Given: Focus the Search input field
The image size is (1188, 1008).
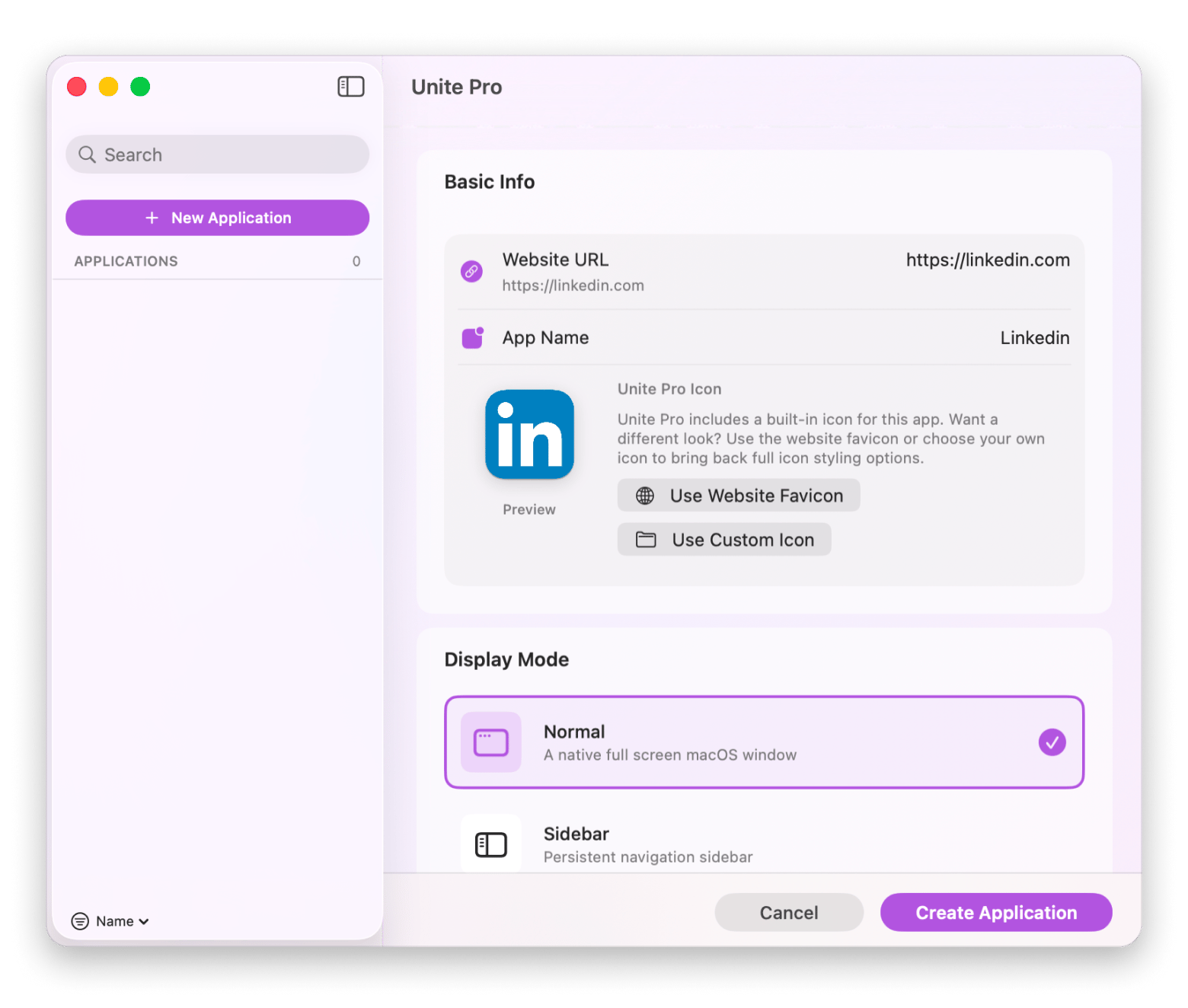Looking at the screenshot, I should coord(217,155).
